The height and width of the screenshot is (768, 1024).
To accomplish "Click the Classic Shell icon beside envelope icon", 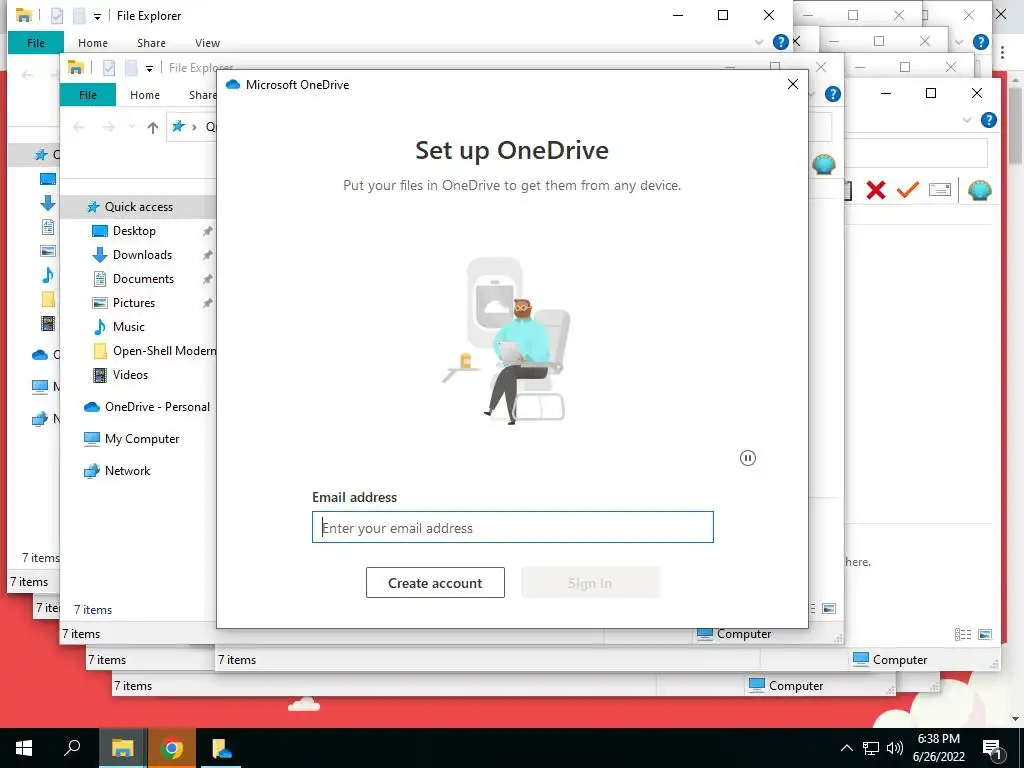I will [x=980, y=190].
